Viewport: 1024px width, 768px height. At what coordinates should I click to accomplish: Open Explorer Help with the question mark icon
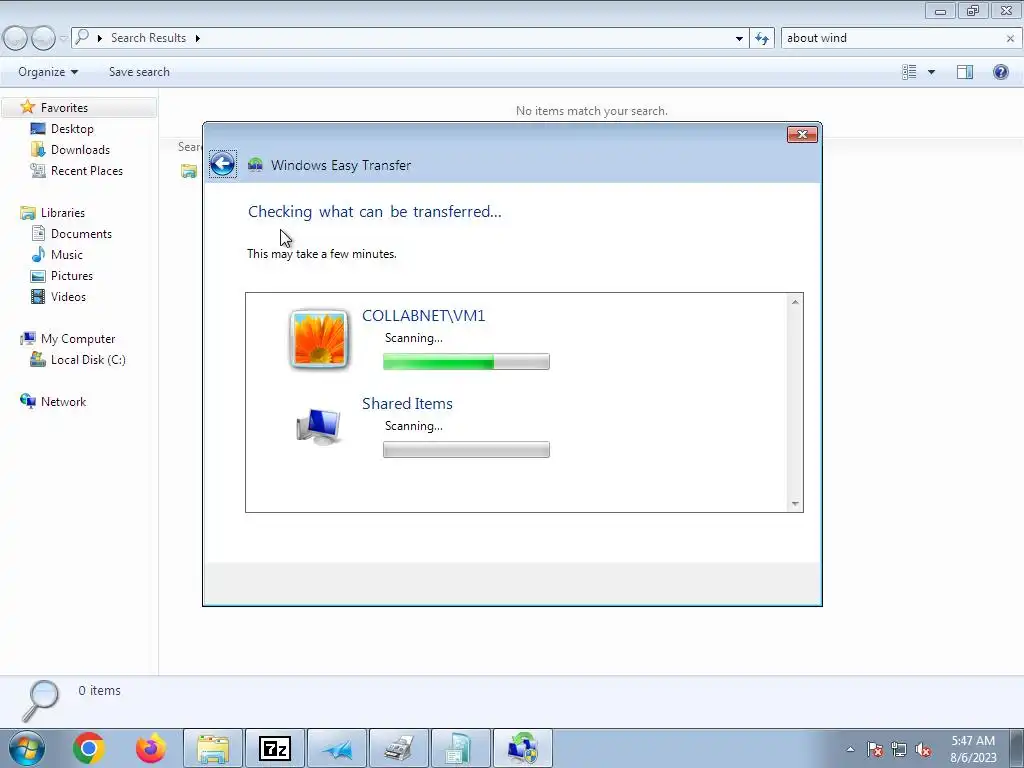click(x=1000, y=72)
